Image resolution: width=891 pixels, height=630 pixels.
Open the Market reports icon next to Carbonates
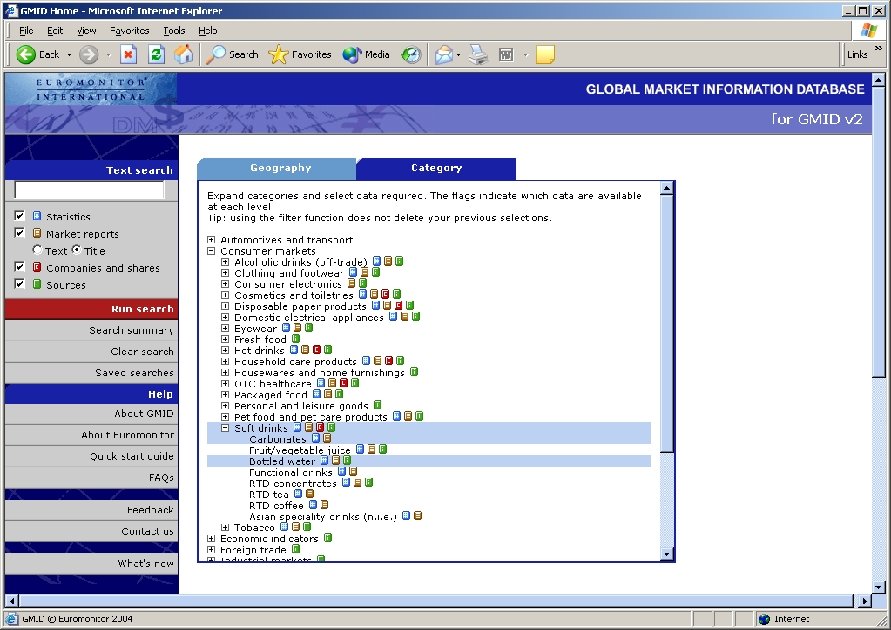(x=325, y=438)
